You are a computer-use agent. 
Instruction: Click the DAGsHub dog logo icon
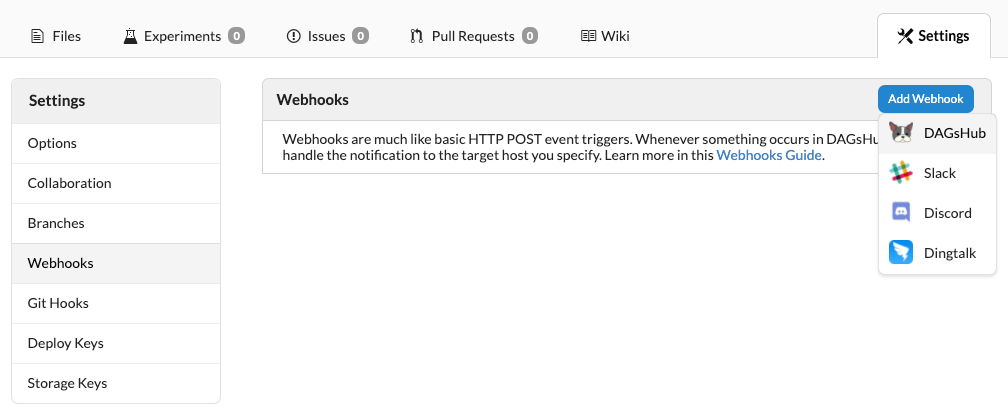901,133
